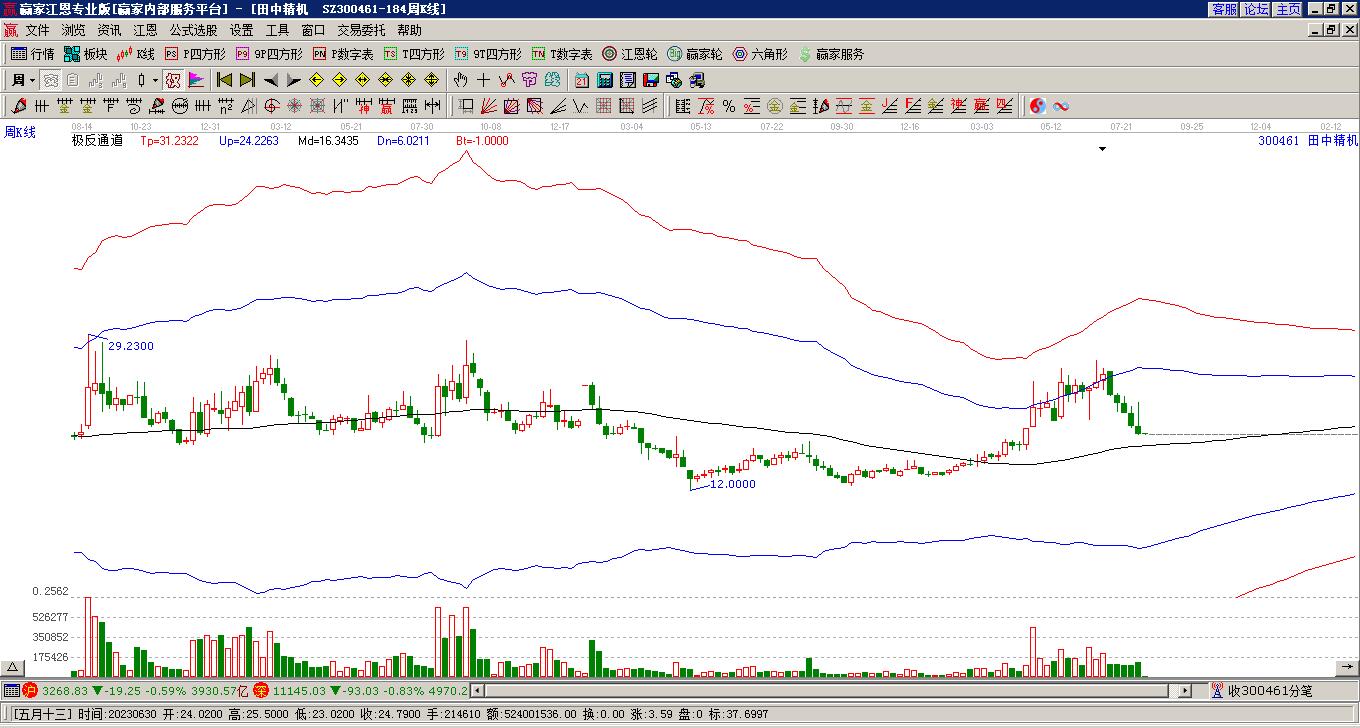Open the P数字表 tool
This screenshot has height=728, width=1360.
pyautogui.click(x=343, y=54)
